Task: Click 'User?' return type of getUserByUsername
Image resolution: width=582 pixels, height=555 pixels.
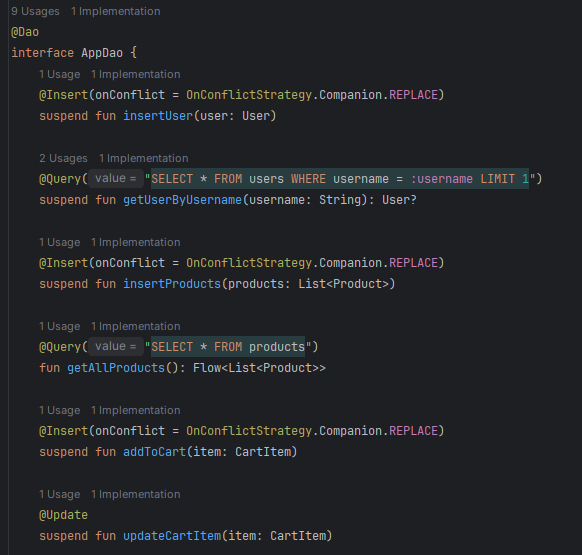Action: 399,200
